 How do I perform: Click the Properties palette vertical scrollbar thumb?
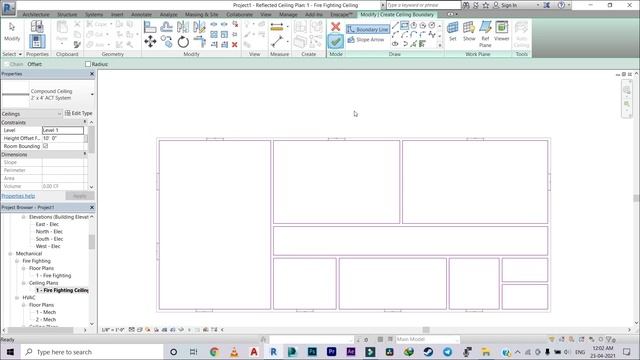point(91,140)
